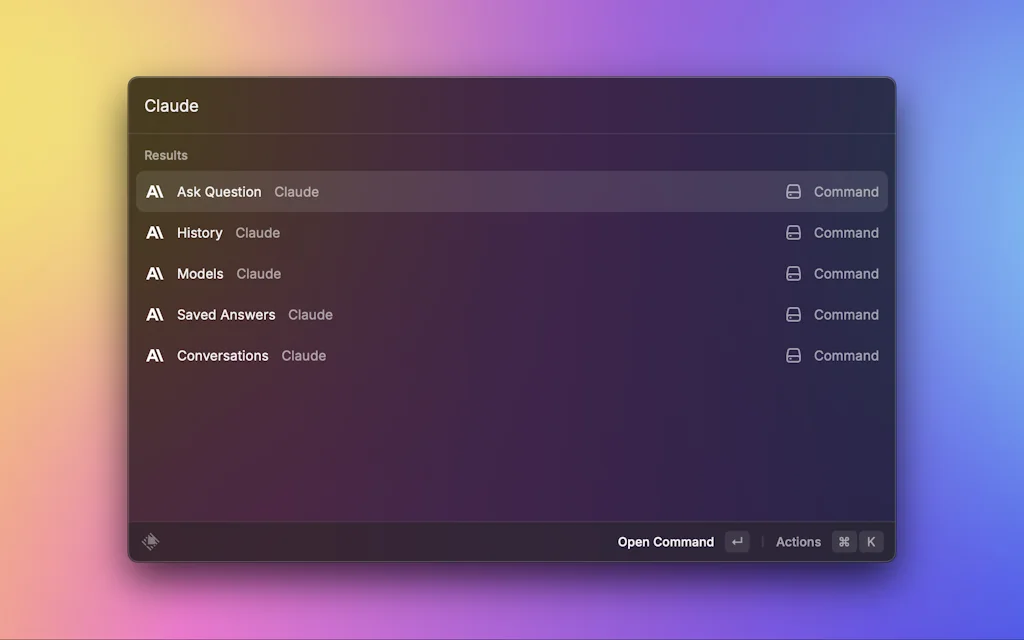The image size is (1024, 640).
Task: Click the Claude icon next to Models
Action: 155,273
